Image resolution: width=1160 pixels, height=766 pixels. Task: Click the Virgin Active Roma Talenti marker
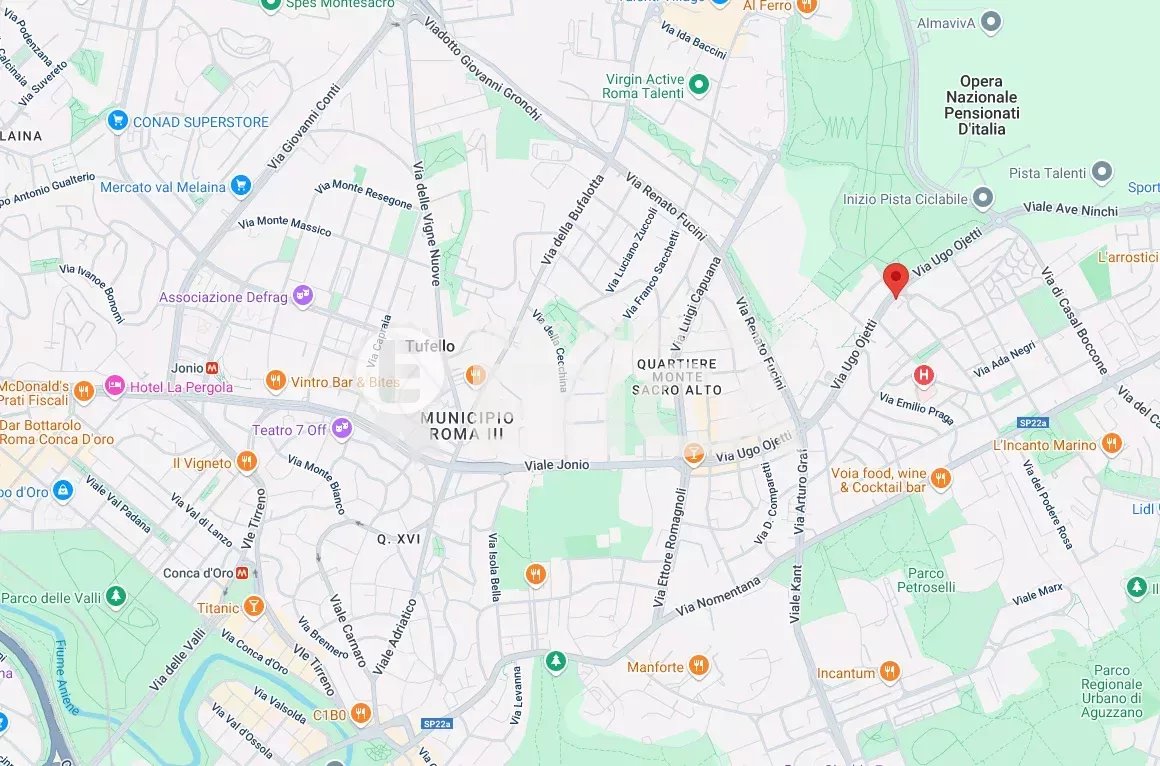(x=698, y=85)
